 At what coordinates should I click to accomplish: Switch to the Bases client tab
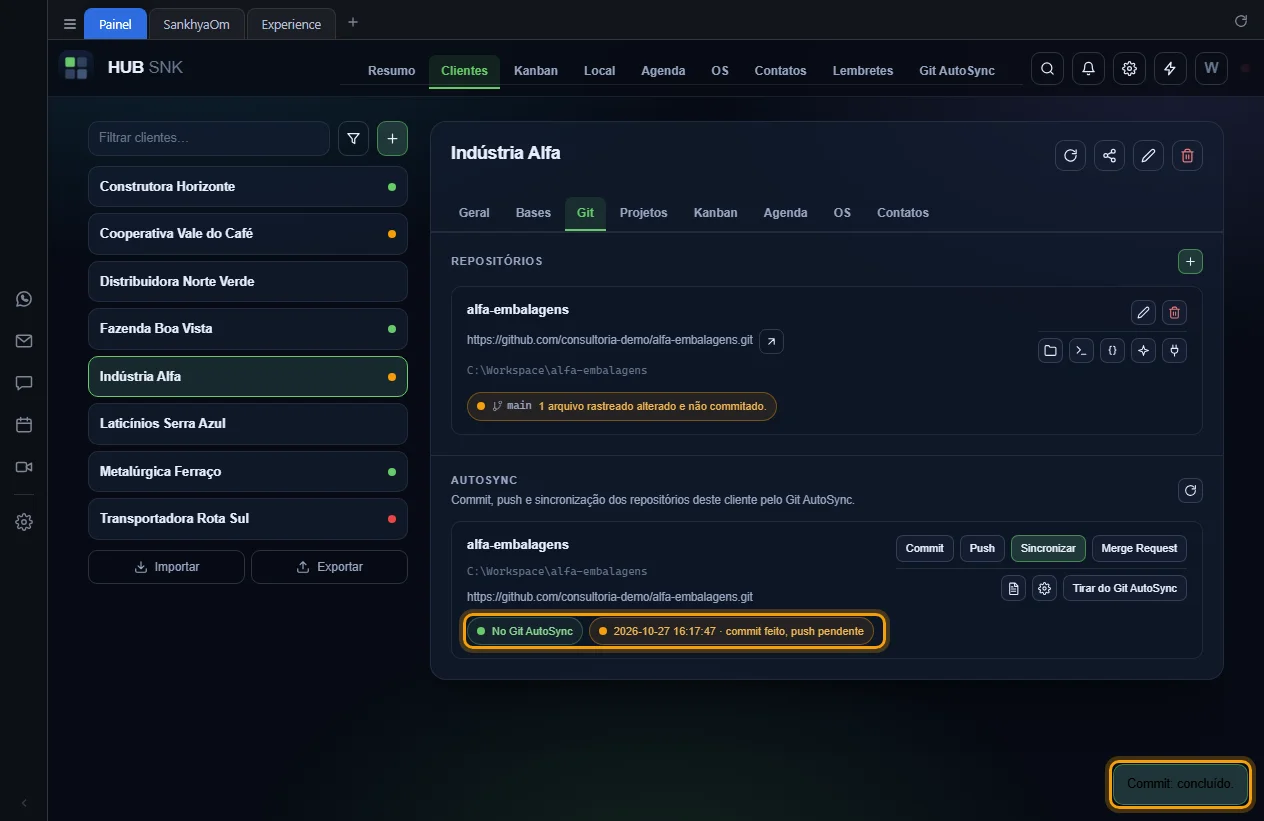tap(533, 213)
